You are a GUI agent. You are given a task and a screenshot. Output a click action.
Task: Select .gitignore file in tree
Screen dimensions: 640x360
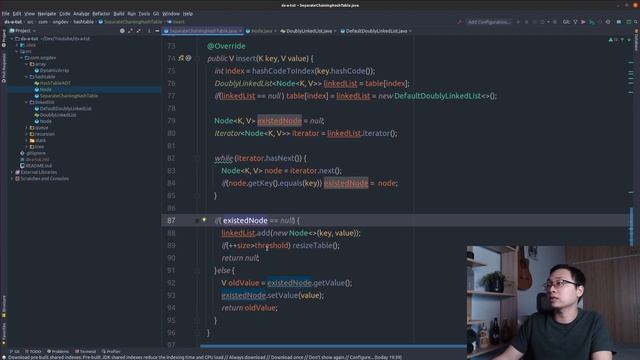click(33, 153)
